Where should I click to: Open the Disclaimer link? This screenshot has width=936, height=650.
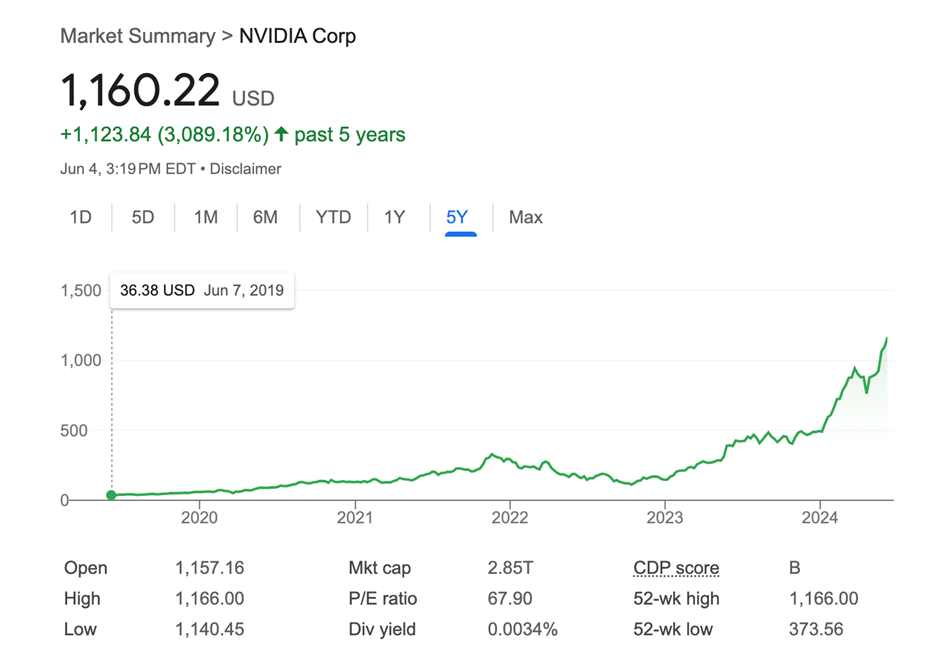pos(245,169)
